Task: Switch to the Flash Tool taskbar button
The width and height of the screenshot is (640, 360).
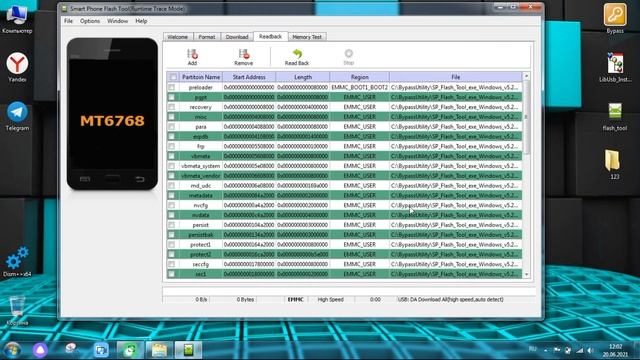Action: pyautogui.click(x=188, y=350)
